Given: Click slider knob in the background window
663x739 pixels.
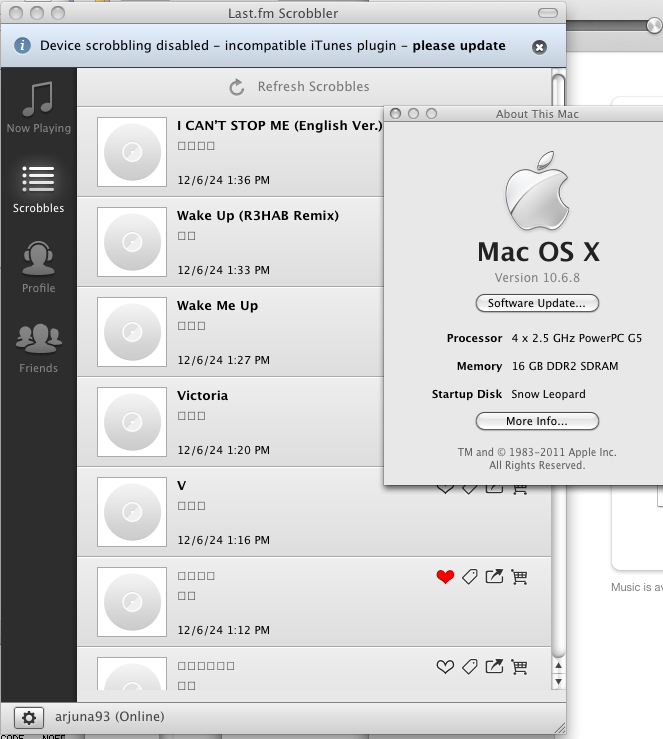Looking at the screenshot, I should point(654,25).
